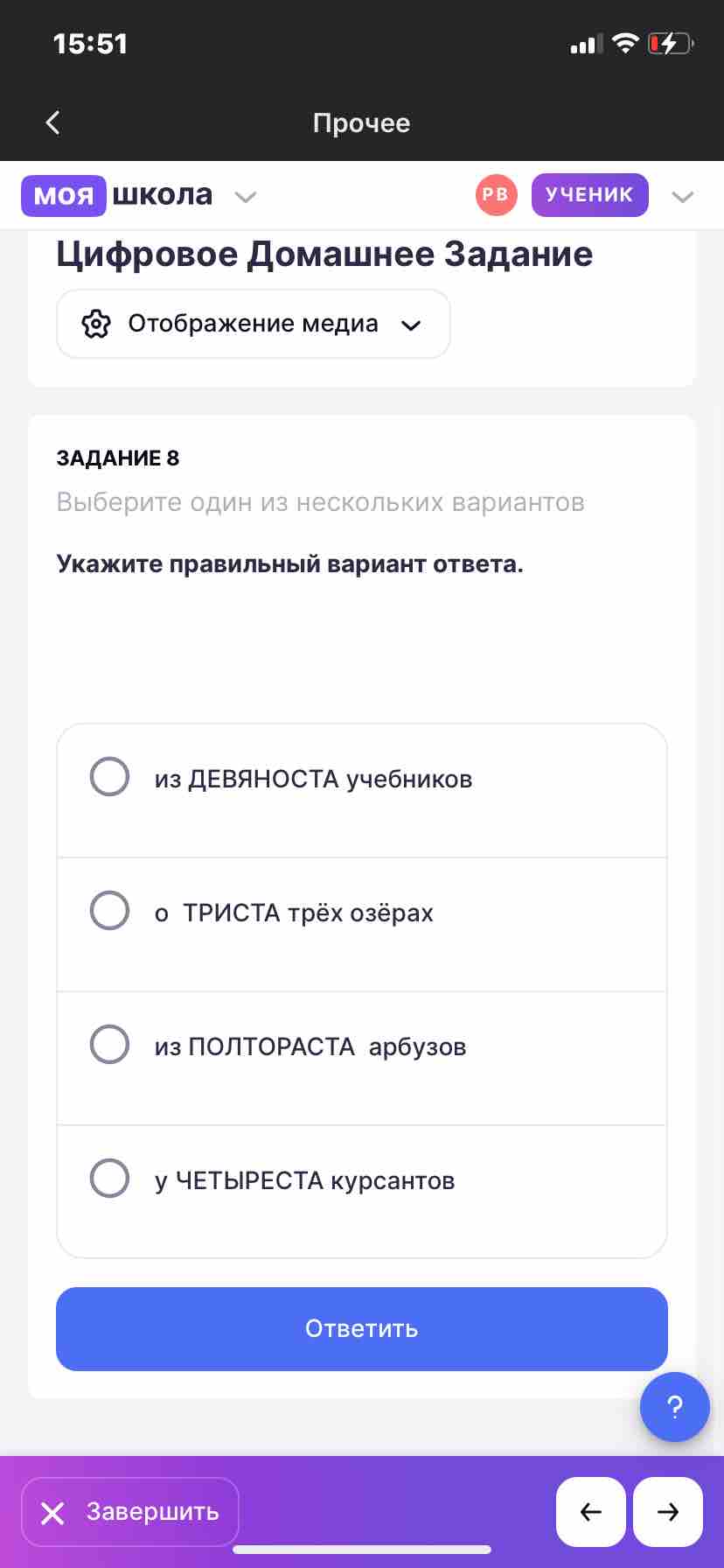
Task: Expand the chevron next to школа logo
Action: click(x=246, y=197)
